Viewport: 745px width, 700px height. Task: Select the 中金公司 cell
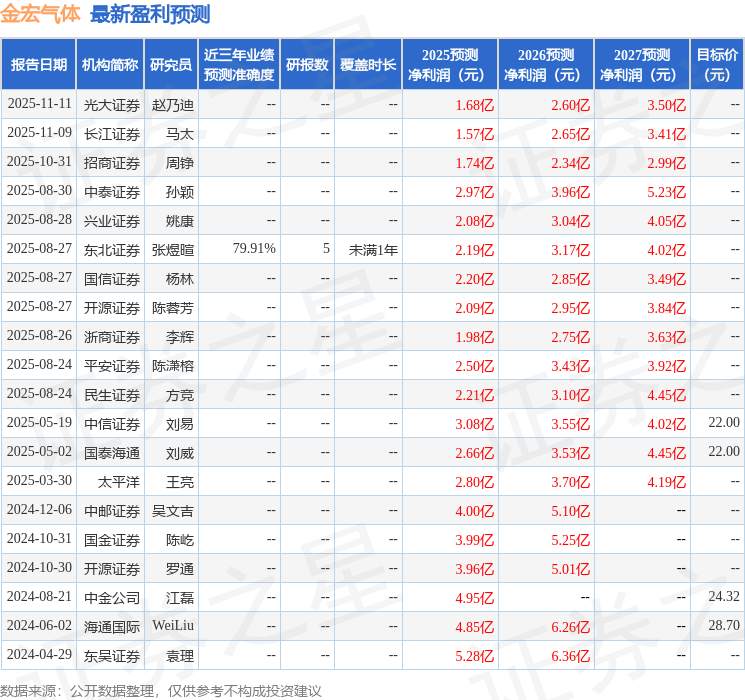pyautogui.click(x=112, y=598)
